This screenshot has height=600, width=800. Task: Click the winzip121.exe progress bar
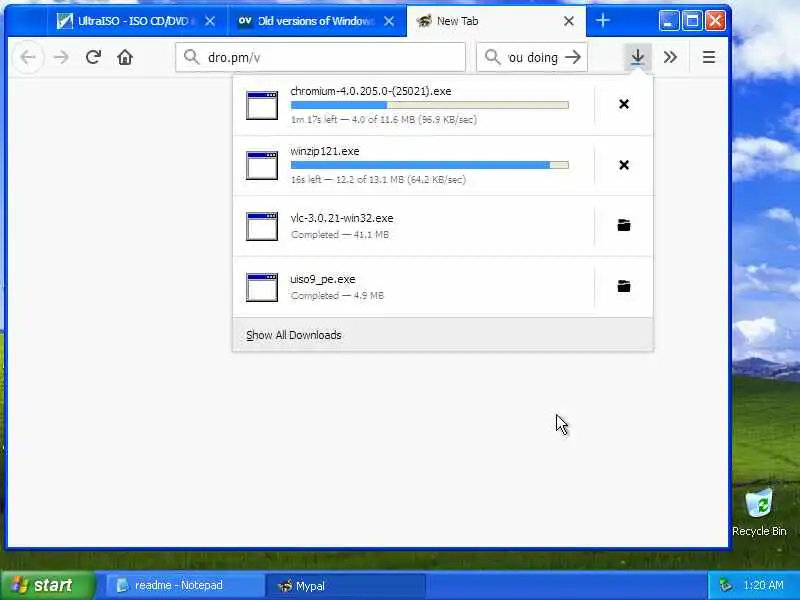click(x=430, y=165)
